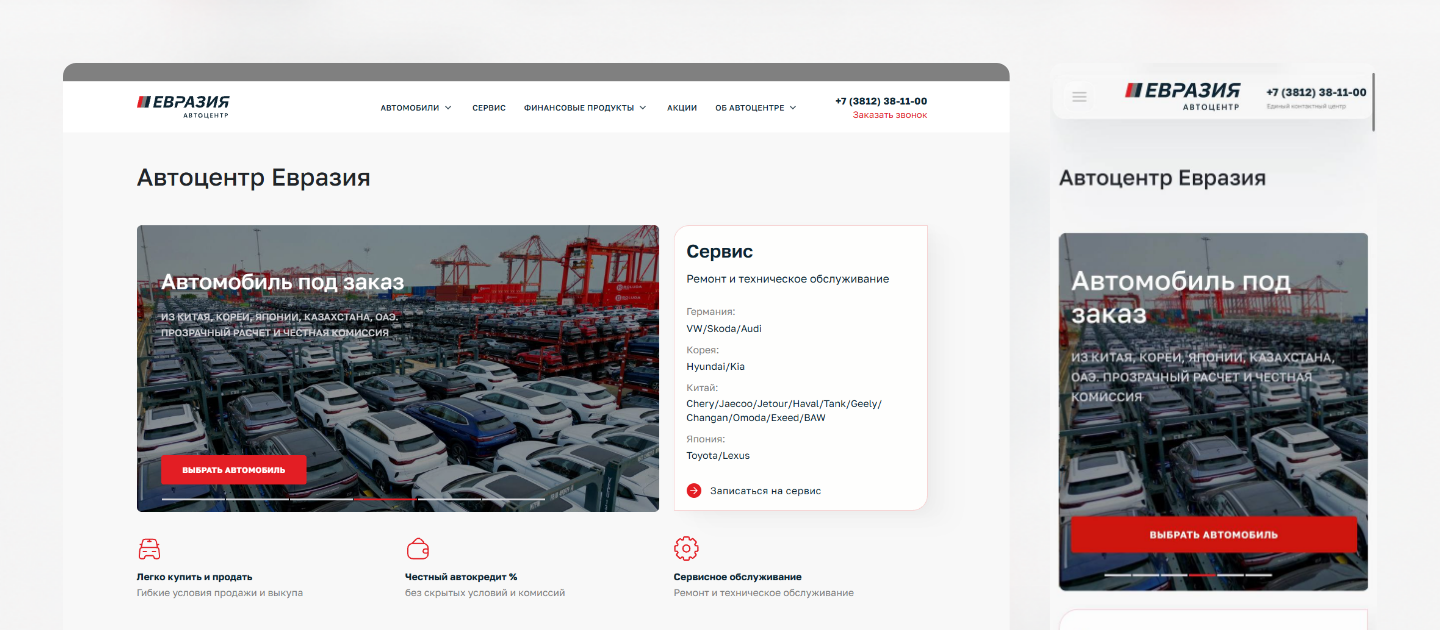Click the Евразия logo in the desktop header
The width and height of the screenshot is (1440, 630).
point(183,106)
